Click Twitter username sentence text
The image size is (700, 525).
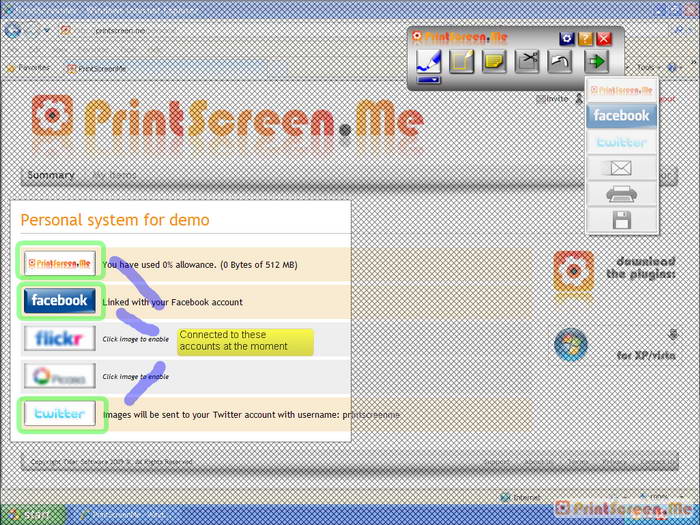point(251,415)
